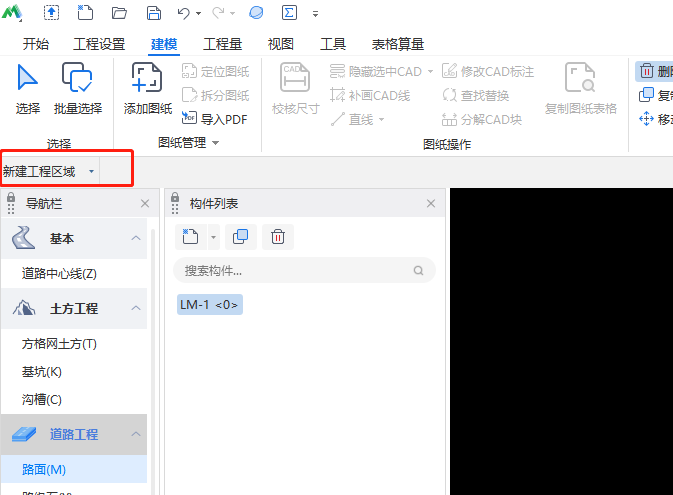Click the open folder icon in title bar
The height and width of the screenshot is (495, 673).
120,14
